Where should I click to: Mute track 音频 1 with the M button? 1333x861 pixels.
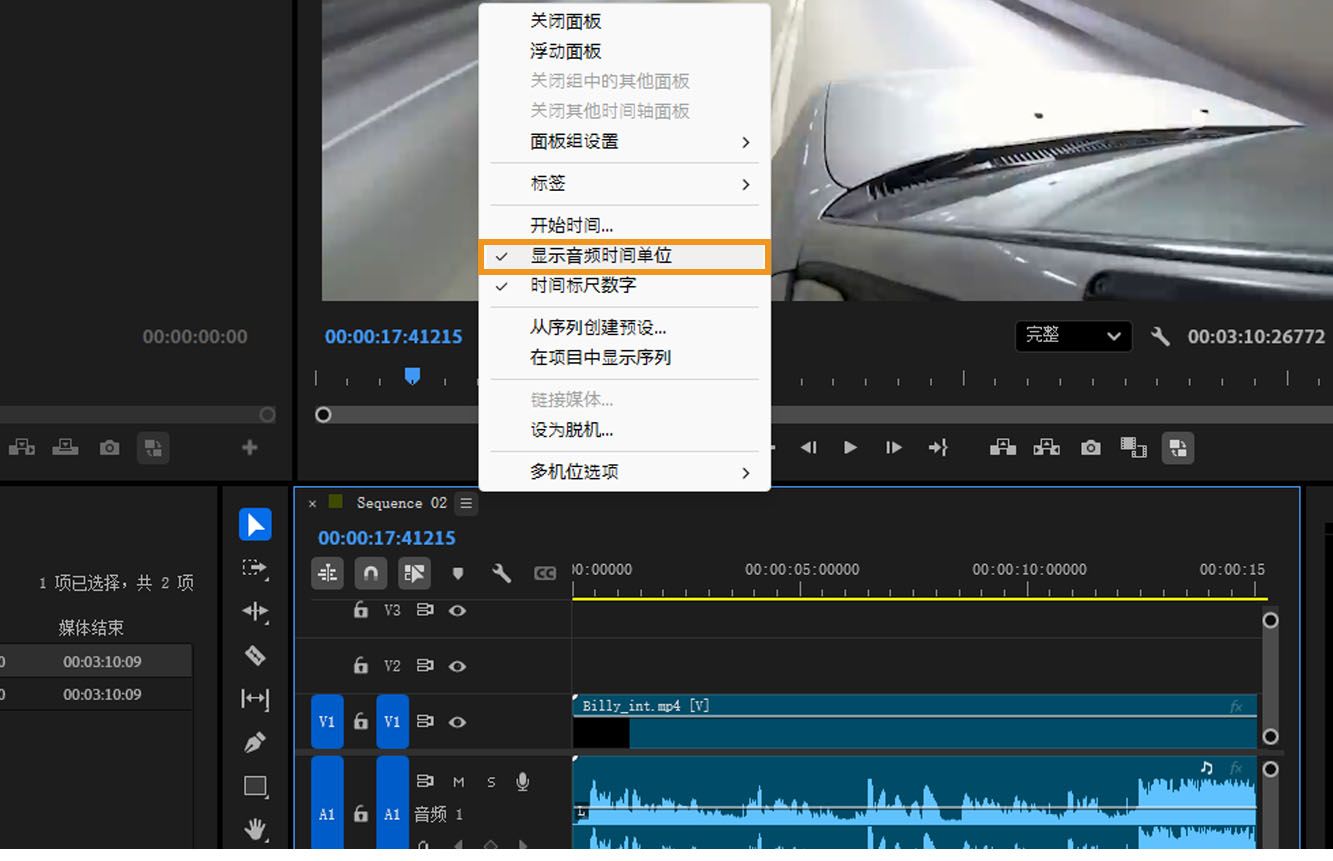tap(458, 781)
